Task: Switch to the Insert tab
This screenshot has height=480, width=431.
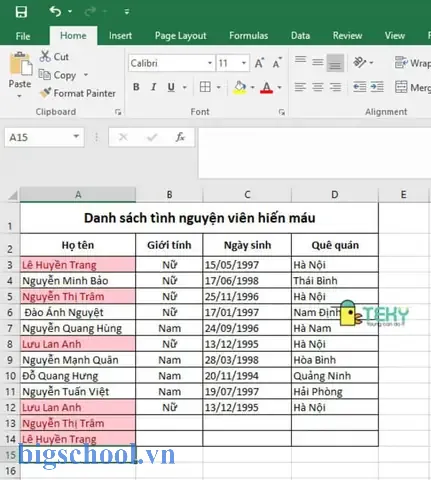Action: point(120,36)
